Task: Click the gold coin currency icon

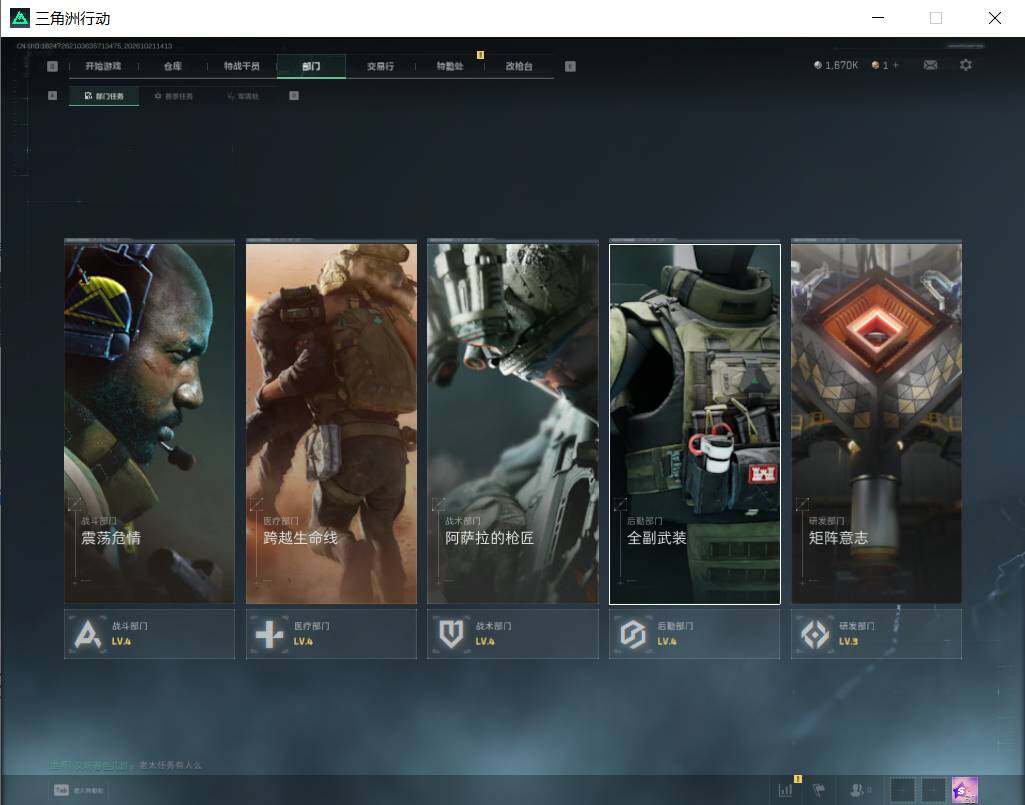Action: pos(875,65)
